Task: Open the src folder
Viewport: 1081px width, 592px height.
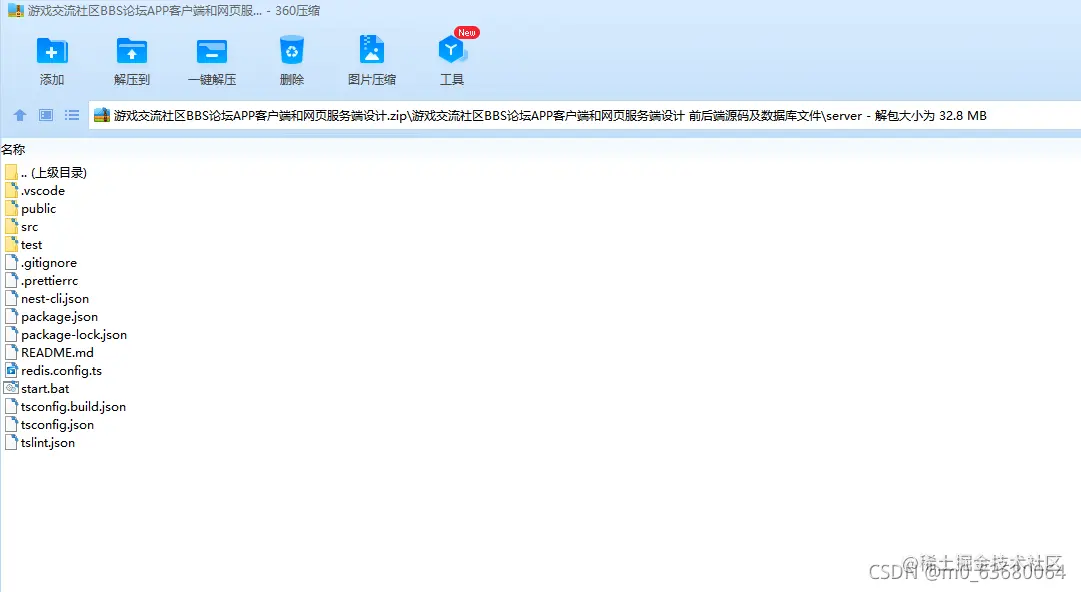Action: (29, 226)
